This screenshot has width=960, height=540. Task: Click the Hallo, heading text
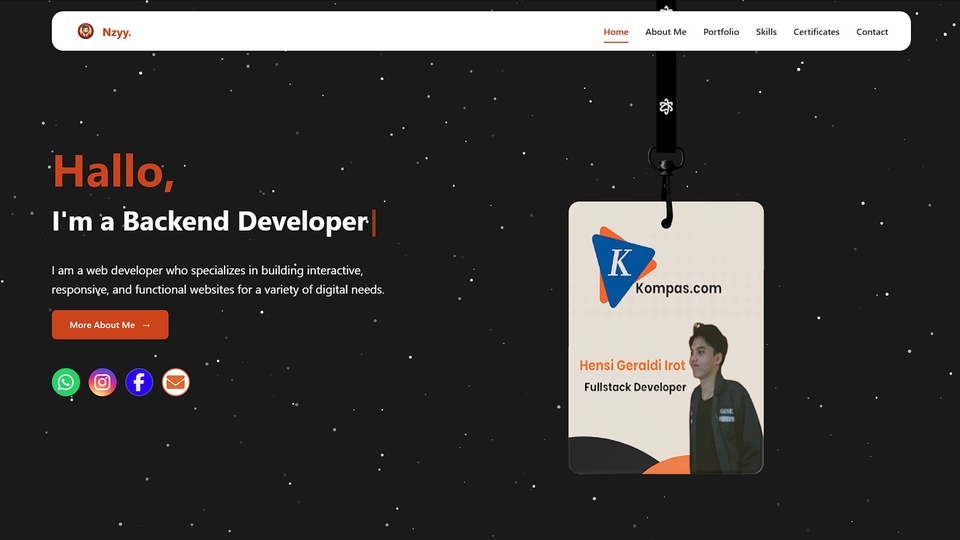(x=113, y=171)
